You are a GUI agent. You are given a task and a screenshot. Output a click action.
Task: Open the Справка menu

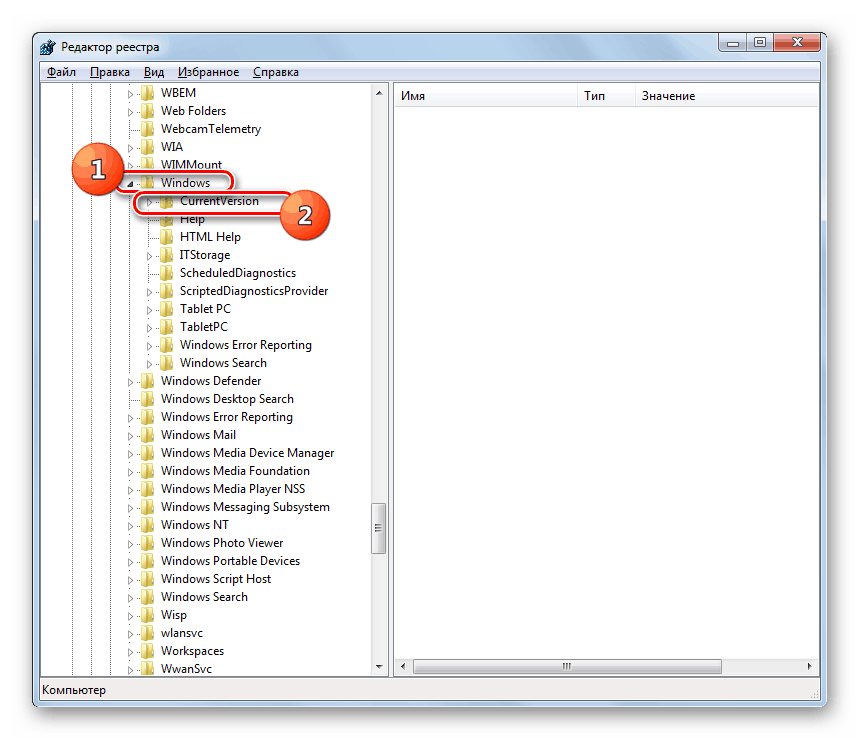275,72
